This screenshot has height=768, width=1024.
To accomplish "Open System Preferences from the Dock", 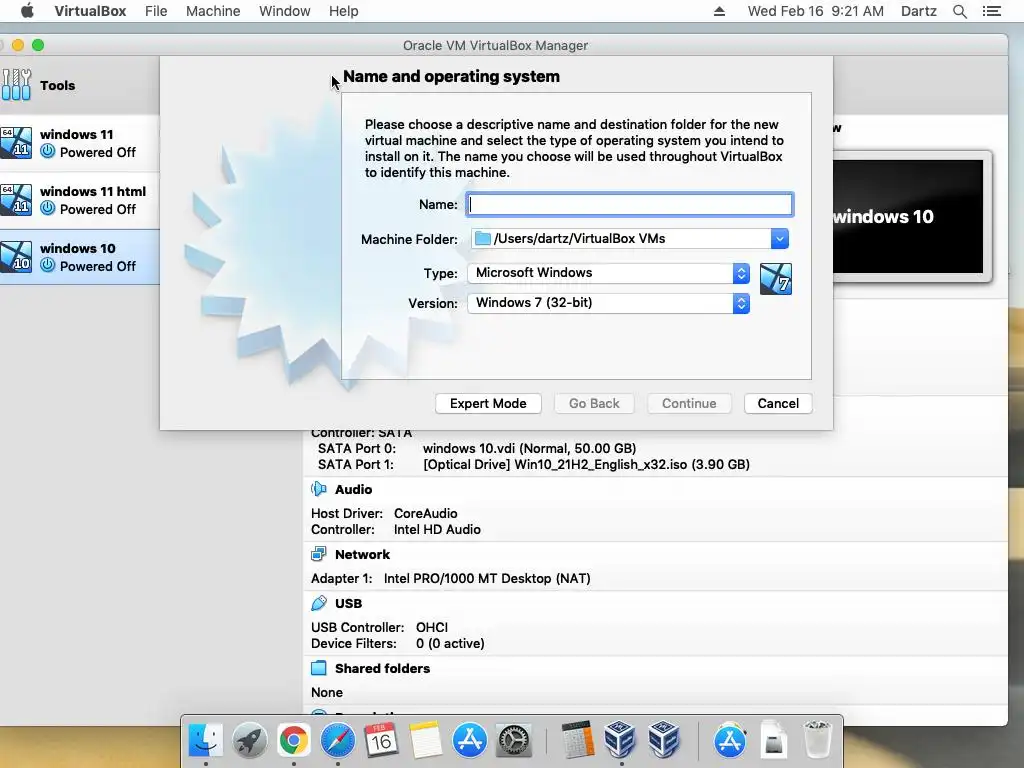I will point(514,741).
